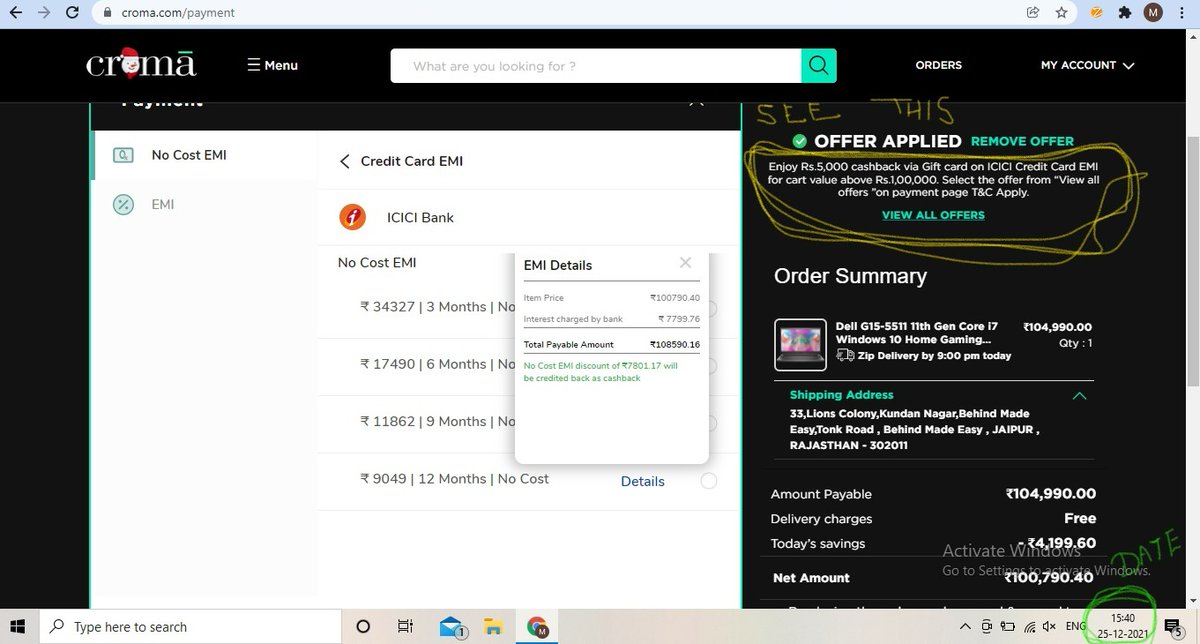Select the ₹ 17490 | 6 Months plan row

530,365
